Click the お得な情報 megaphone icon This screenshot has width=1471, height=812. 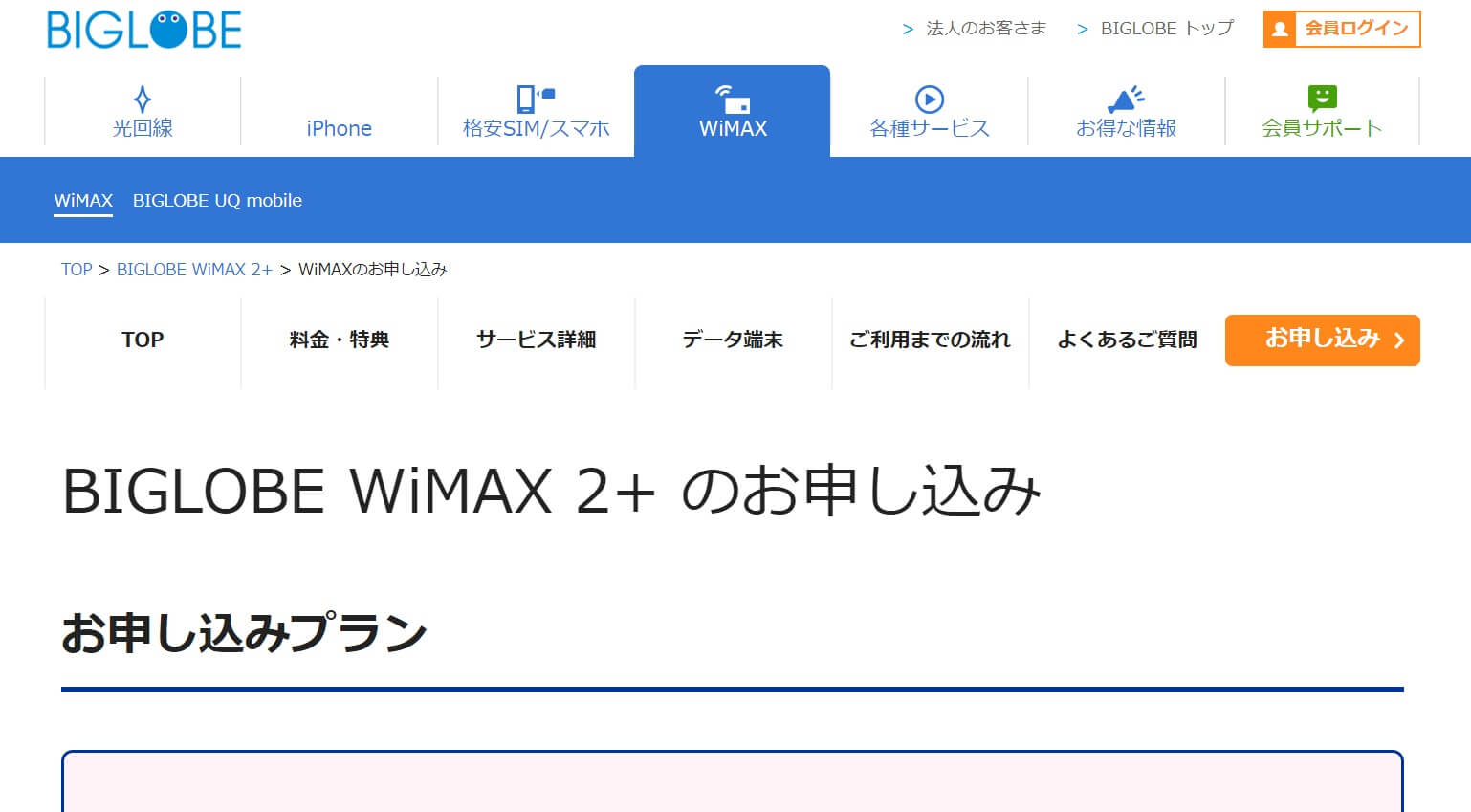pos(1126,99)
